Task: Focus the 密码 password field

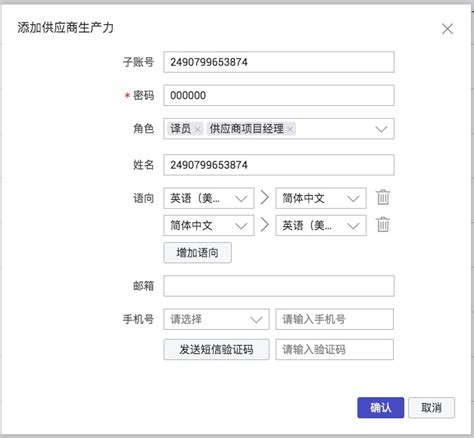Action: (279, 95)
